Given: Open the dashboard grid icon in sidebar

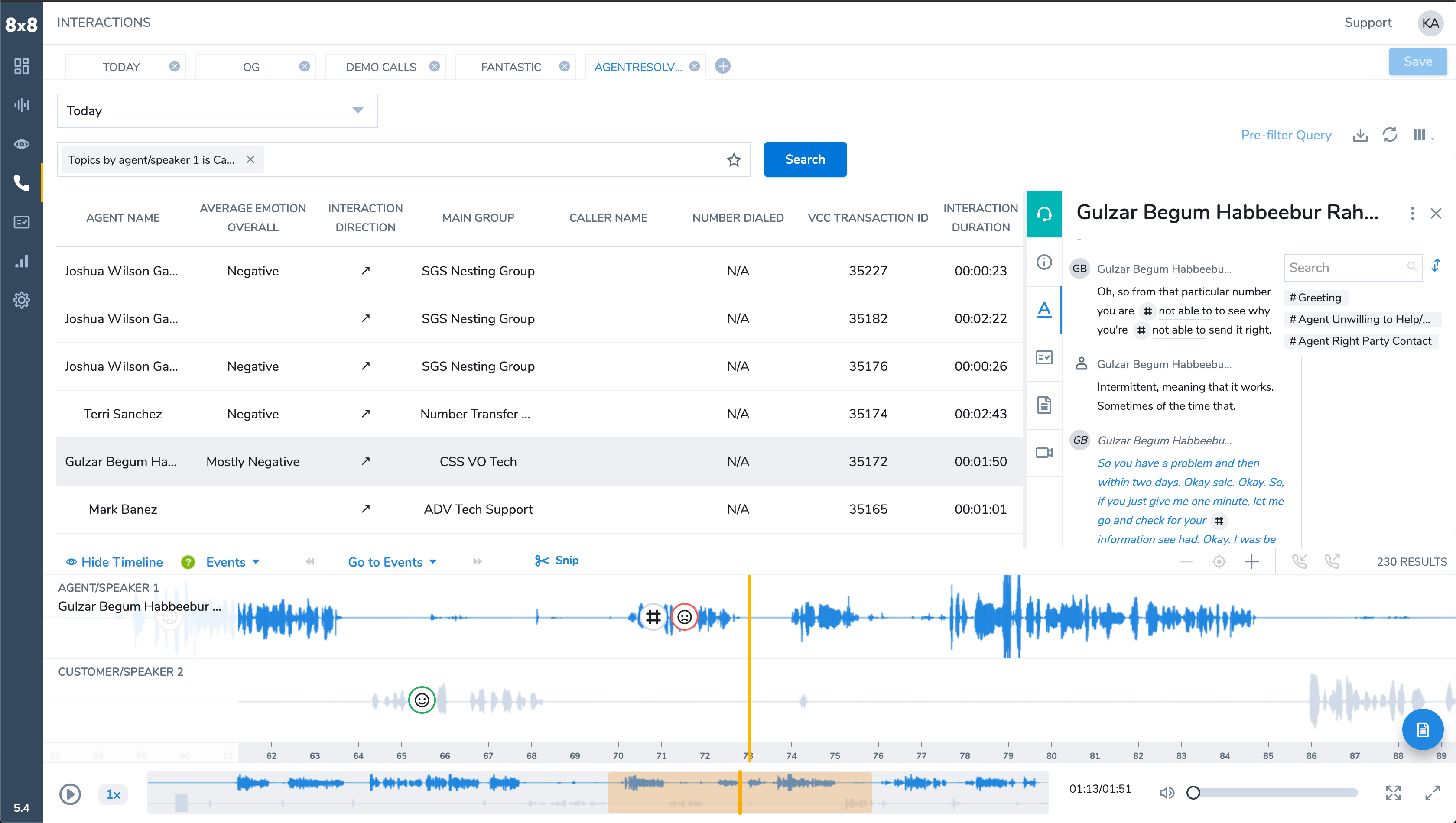Looking at the screenshot, I should [x=22, y=66].
